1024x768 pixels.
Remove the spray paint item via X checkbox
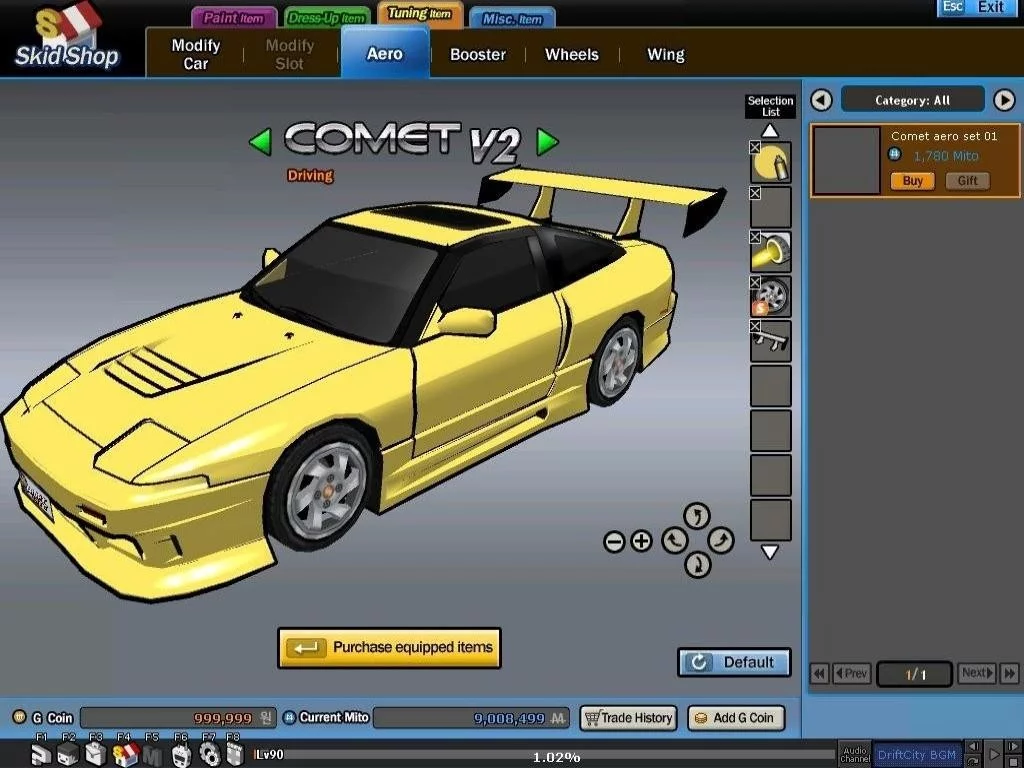tap(756, 148)
